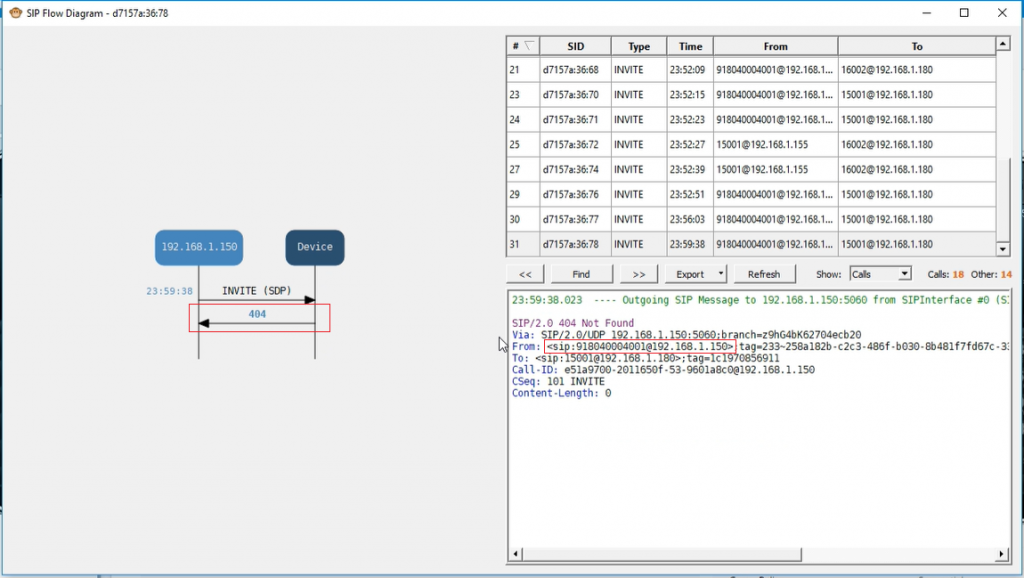Click the left arrow of the message pane scrollbar
The height and width of the screenshot is (578, 1024).
[x=514, y=553]
